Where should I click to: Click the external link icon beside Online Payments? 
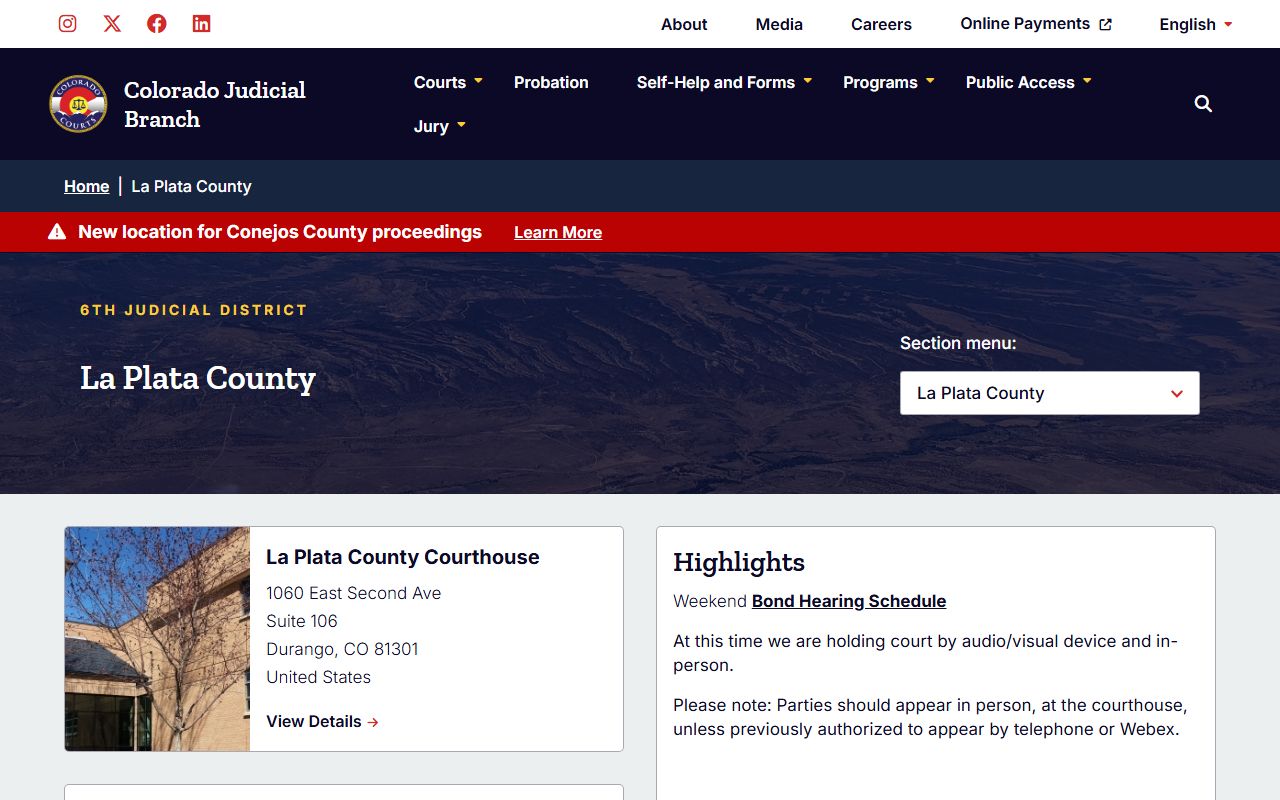click(1105, 25)
